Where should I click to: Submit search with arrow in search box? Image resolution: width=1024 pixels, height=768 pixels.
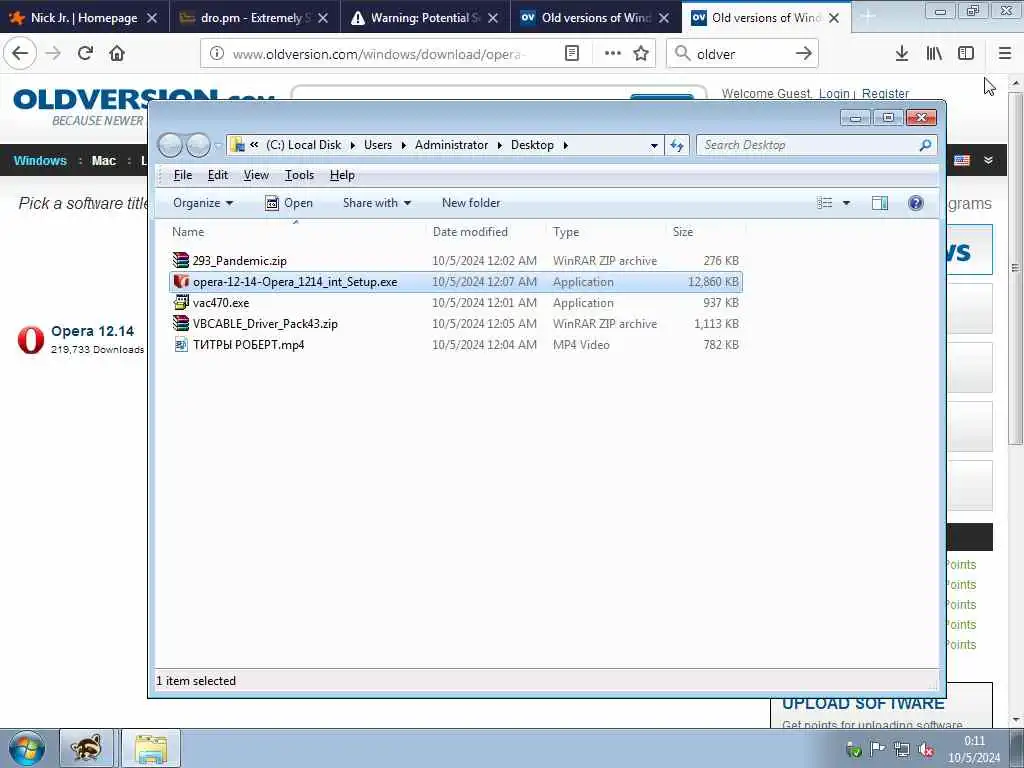click(803, 54)
